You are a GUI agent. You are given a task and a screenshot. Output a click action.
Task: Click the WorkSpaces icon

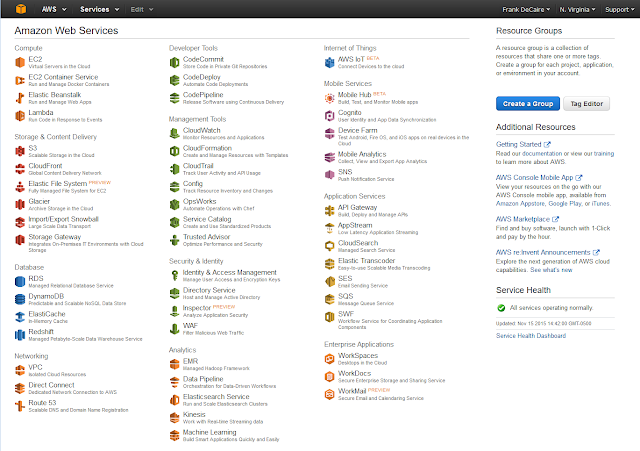click(329, 359)
